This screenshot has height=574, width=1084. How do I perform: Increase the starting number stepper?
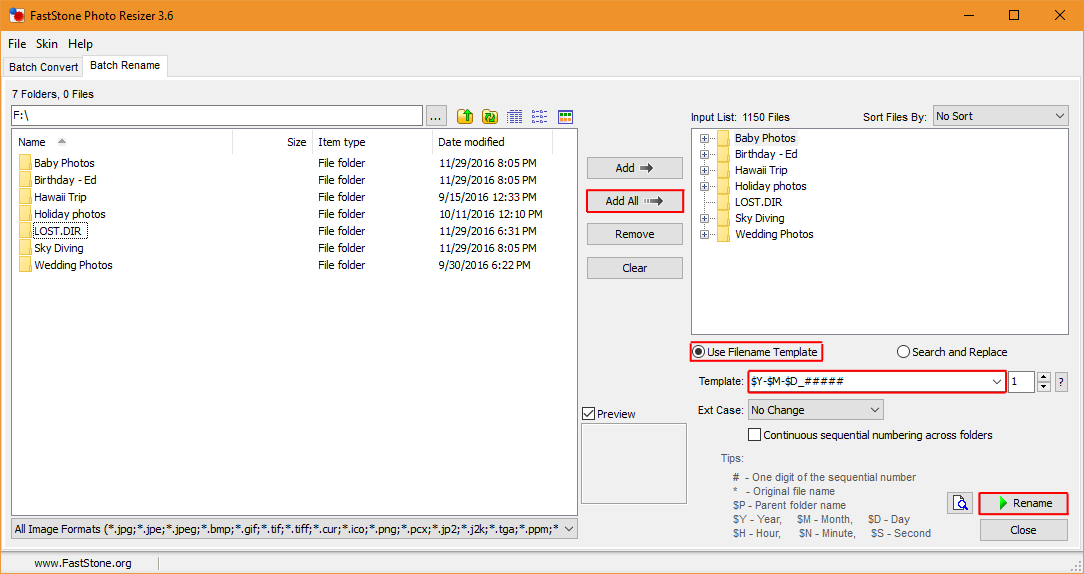point(1044,377)
